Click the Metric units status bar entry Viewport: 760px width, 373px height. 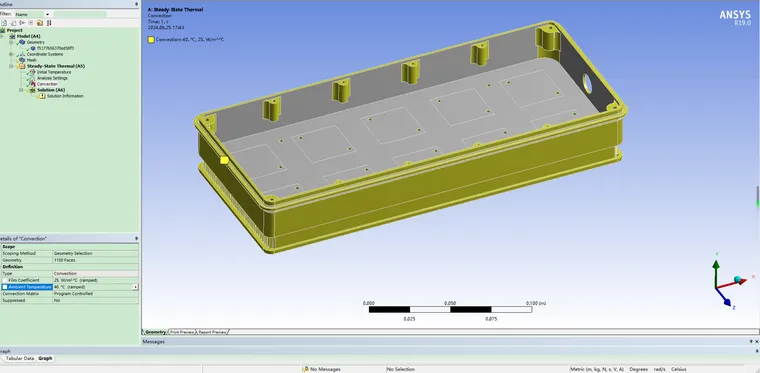[597, 369]
